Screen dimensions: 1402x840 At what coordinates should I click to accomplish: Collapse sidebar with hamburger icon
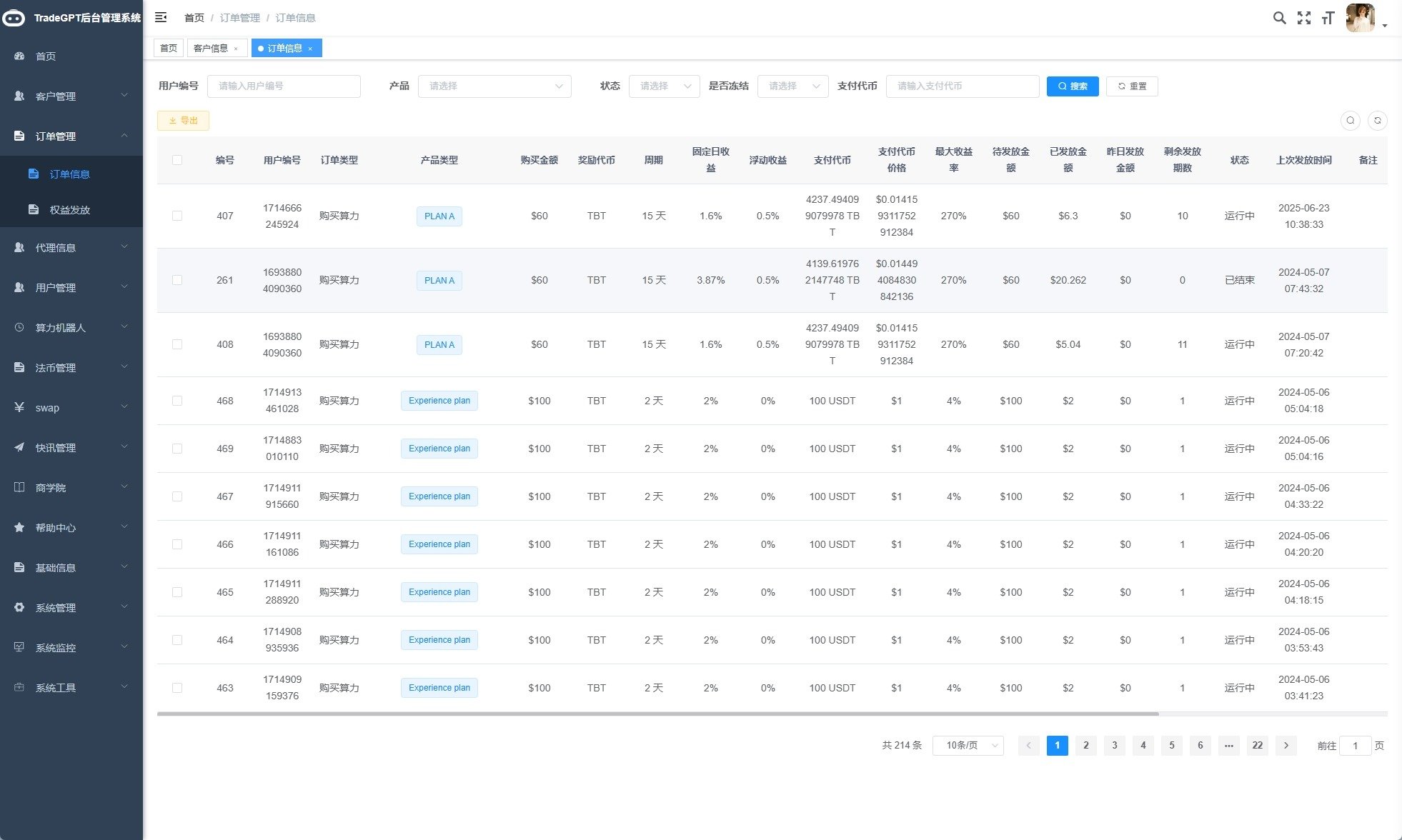(x=161, y=17)
